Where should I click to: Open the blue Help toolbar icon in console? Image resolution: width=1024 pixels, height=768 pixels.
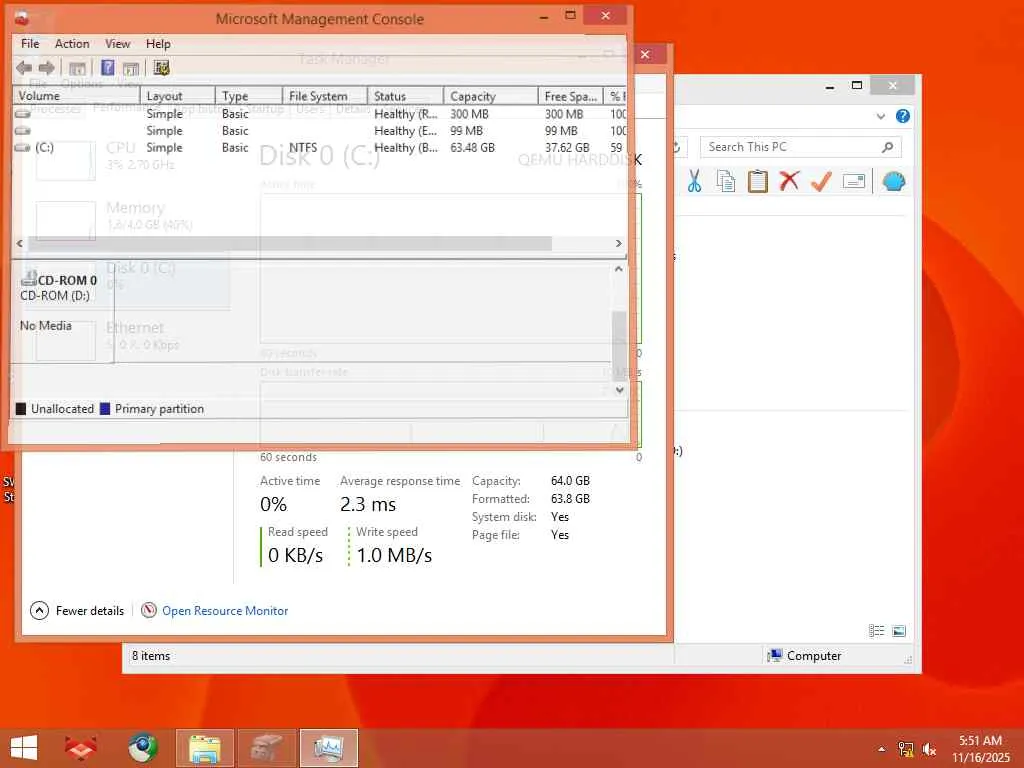[x=108, y=68]
